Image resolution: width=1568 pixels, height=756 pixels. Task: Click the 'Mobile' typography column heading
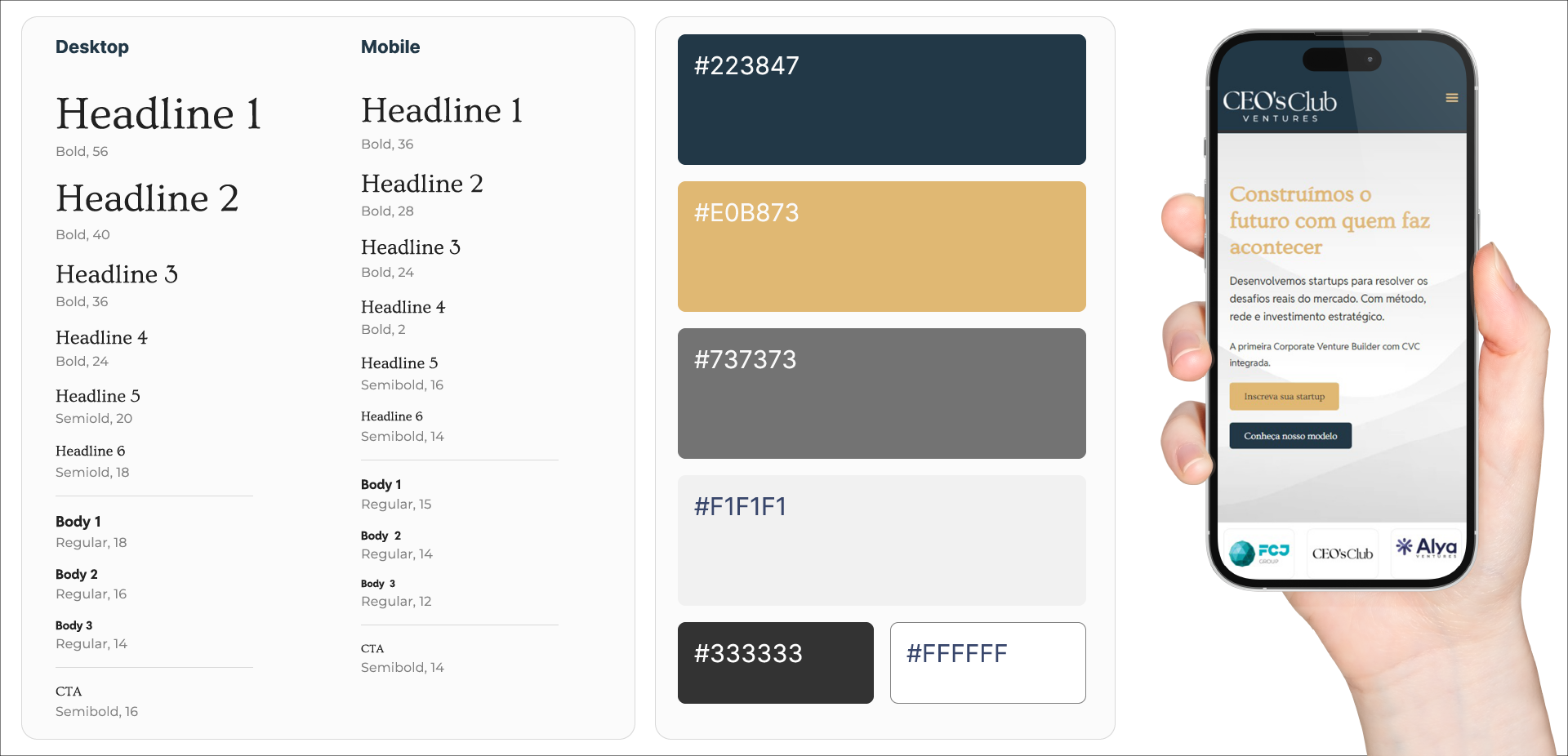390,47
